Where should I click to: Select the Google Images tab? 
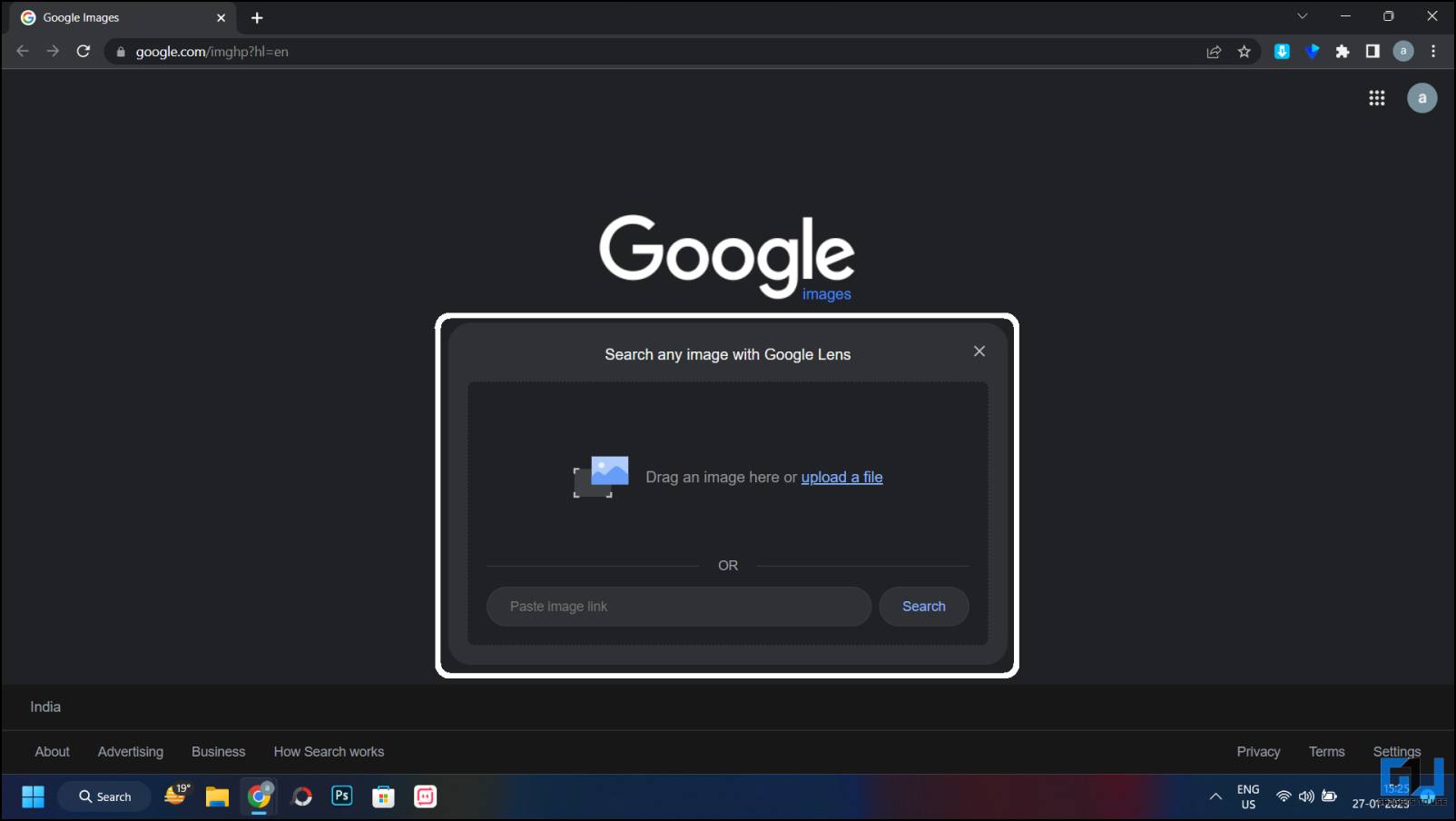(x=123, y=18)
